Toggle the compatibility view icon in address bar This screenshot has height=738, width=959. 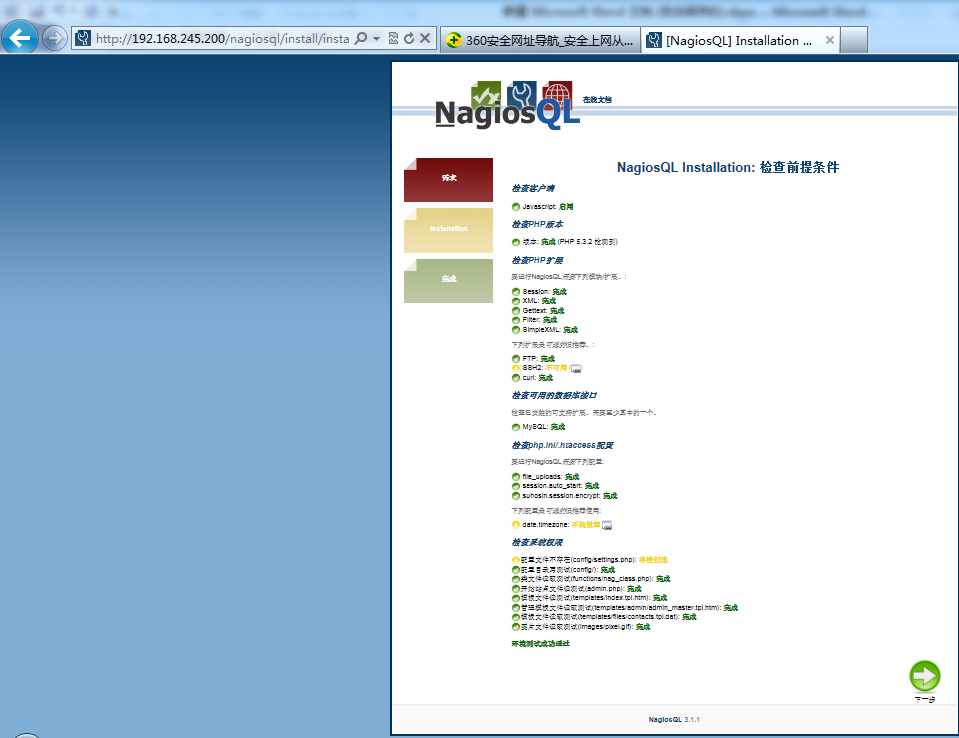pos(393,39)
